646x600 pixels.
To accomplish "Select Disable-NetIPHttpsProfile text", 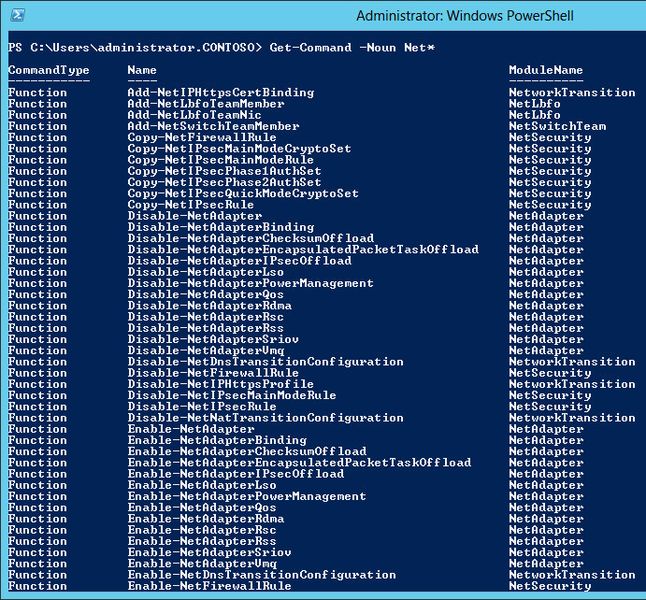I will [x=221, y=384].
